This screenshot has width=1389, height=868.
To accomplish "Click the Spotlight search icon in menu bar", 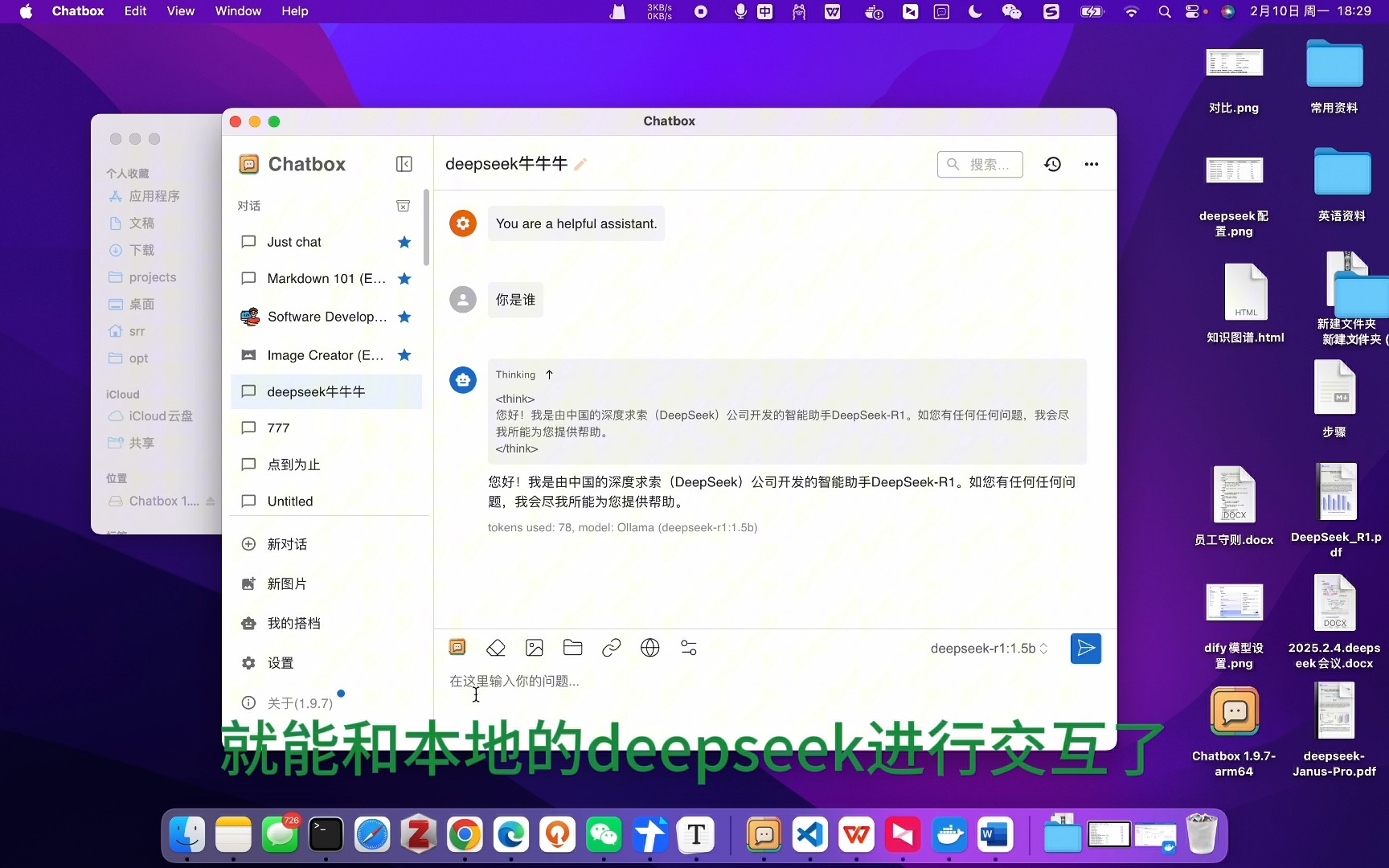I will coord(1165,11).
